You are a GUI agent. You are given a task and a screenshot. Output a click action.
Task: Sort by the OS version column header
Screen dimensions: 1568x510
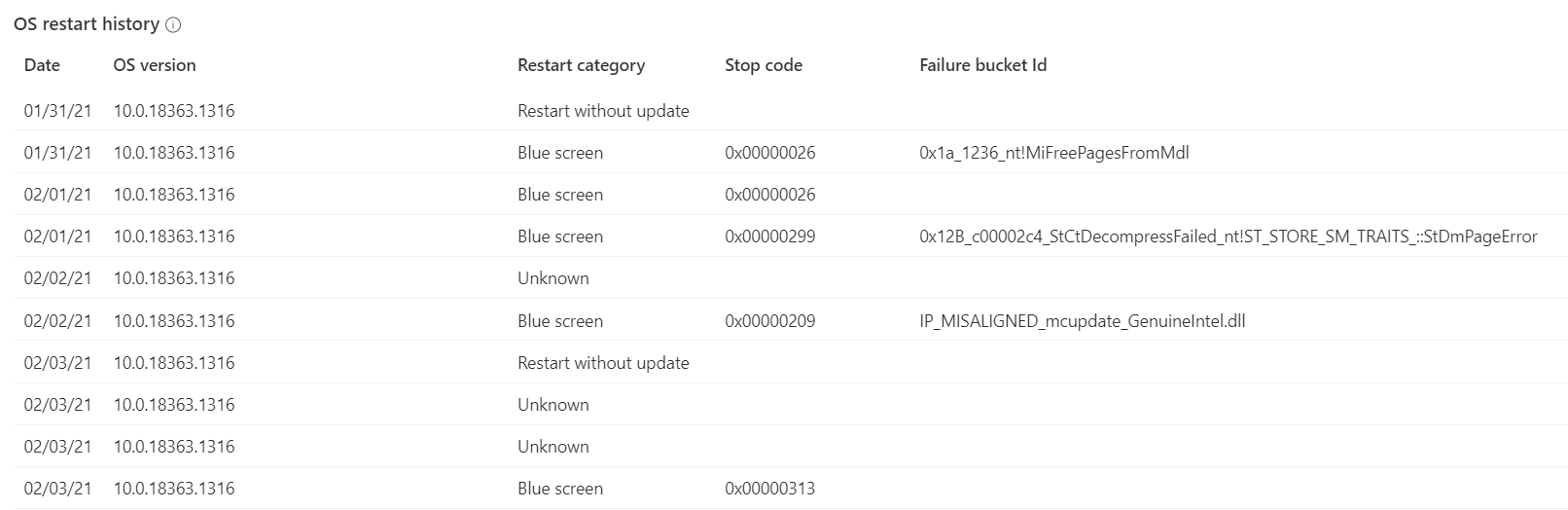point(154,65)
